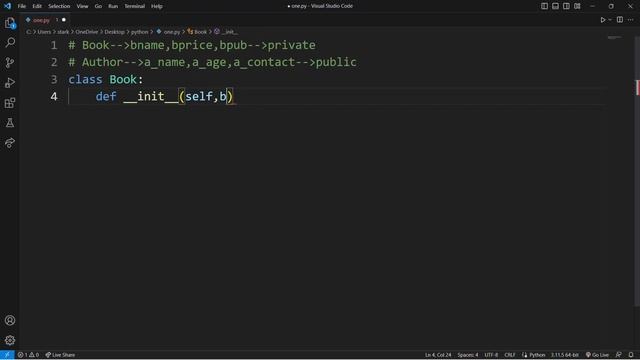This screenshot has width=640, height=360.
Task: Open the File menu
Action: pyautogui.click(x=22, y=6)
